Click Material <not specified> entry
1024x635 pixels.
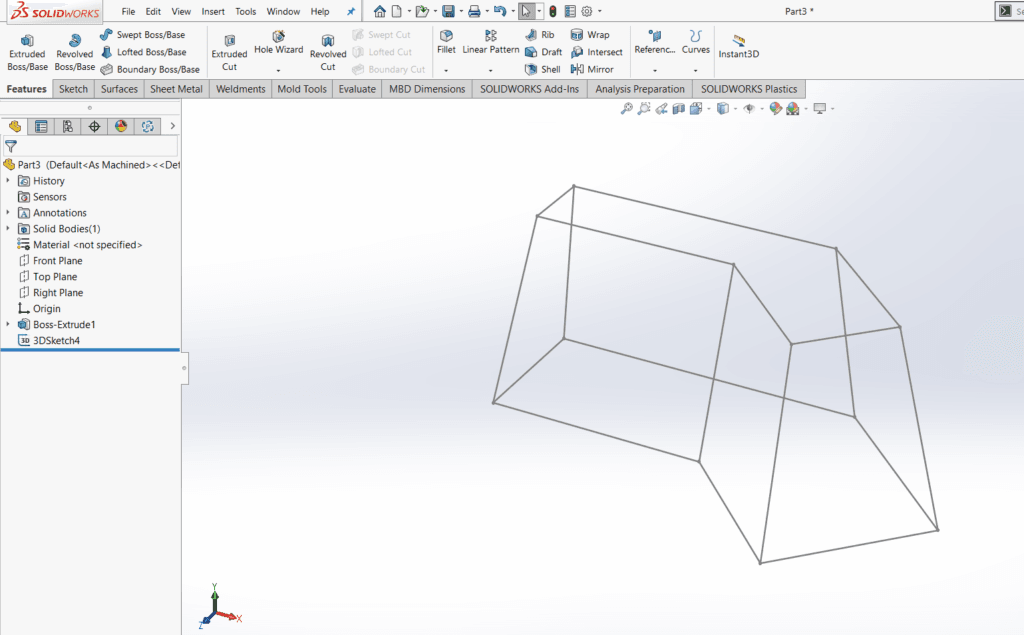pyautogui.click(x=87, y=245)
